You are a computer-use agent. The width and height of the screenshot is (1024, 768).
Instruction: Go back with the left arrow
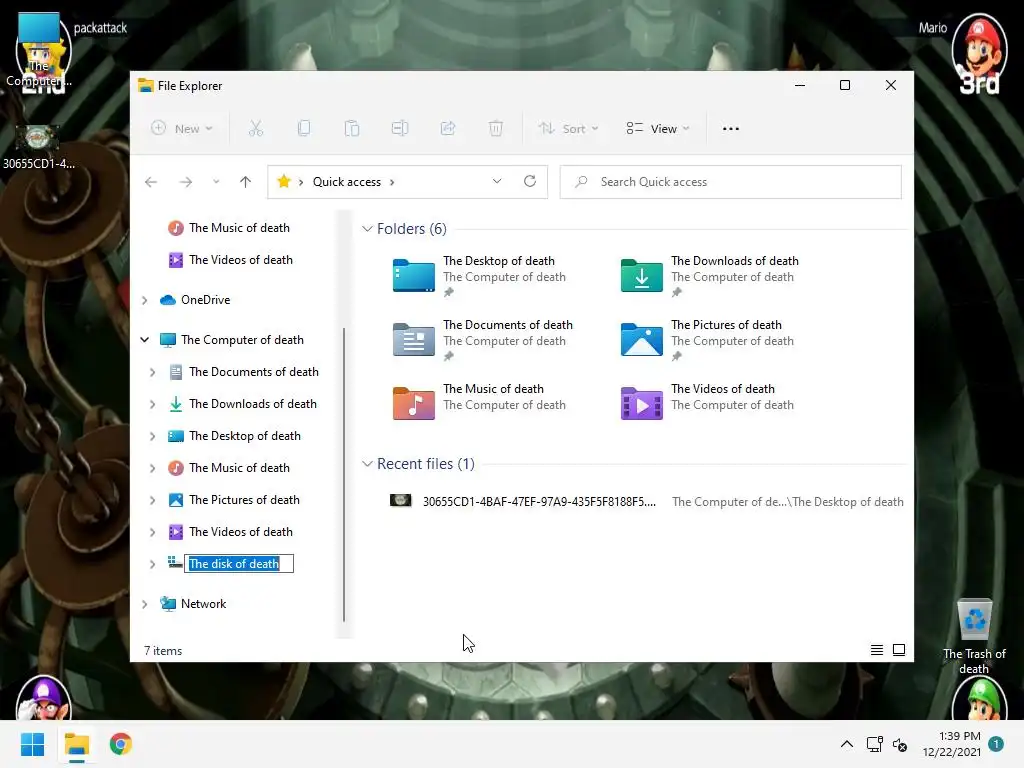point(151,182)
